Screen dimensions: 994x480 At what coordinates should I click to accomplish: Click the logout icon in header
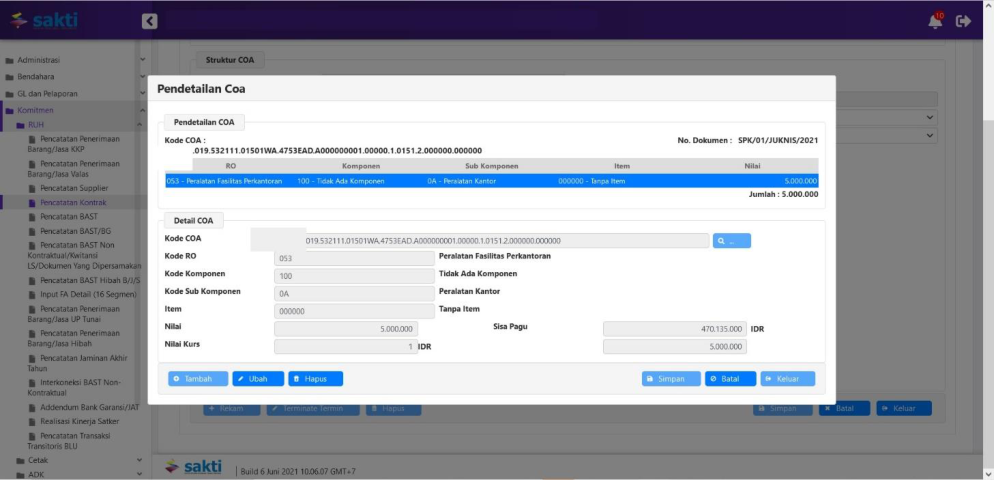[x=963, y=21]
